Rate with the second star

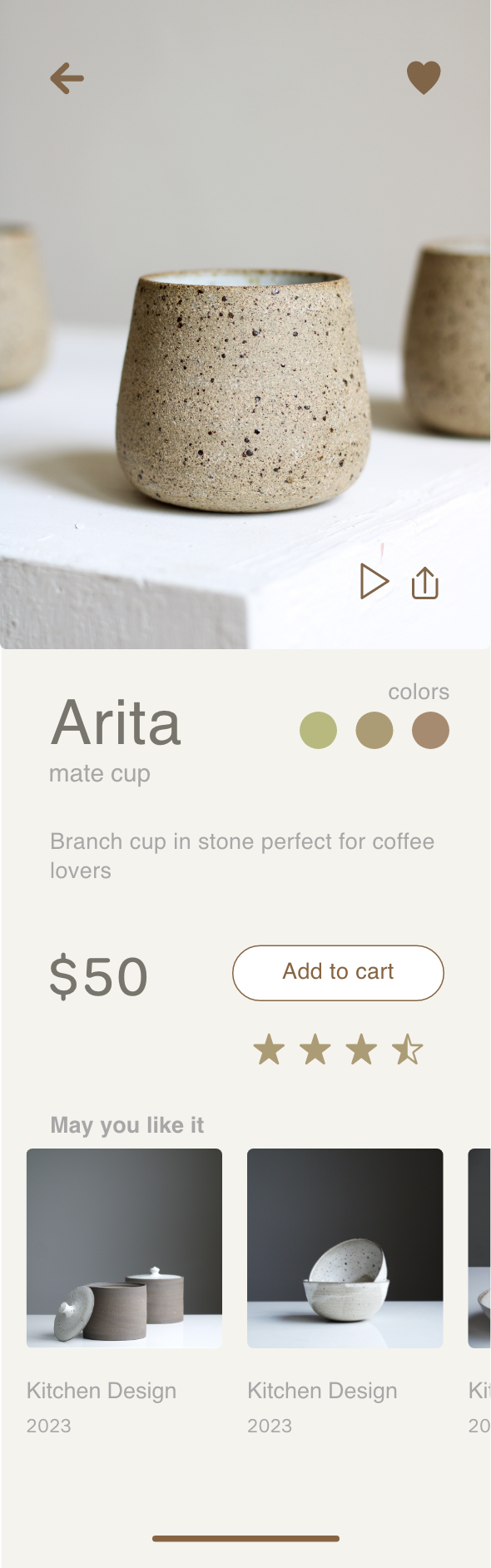[315, 1049]
